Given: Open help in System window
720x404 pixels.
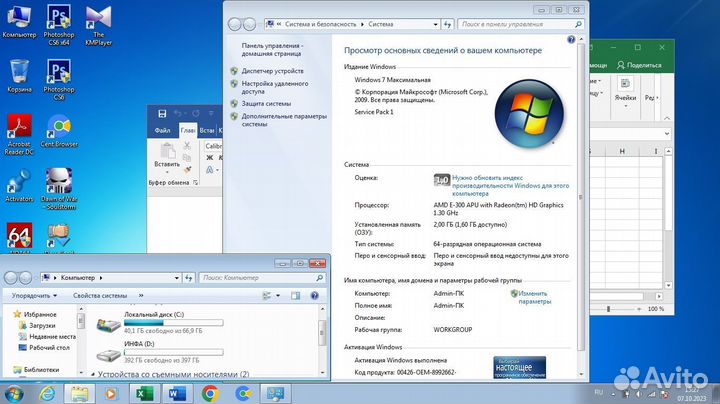Looking at the screenshot, I should pos(571,39).
